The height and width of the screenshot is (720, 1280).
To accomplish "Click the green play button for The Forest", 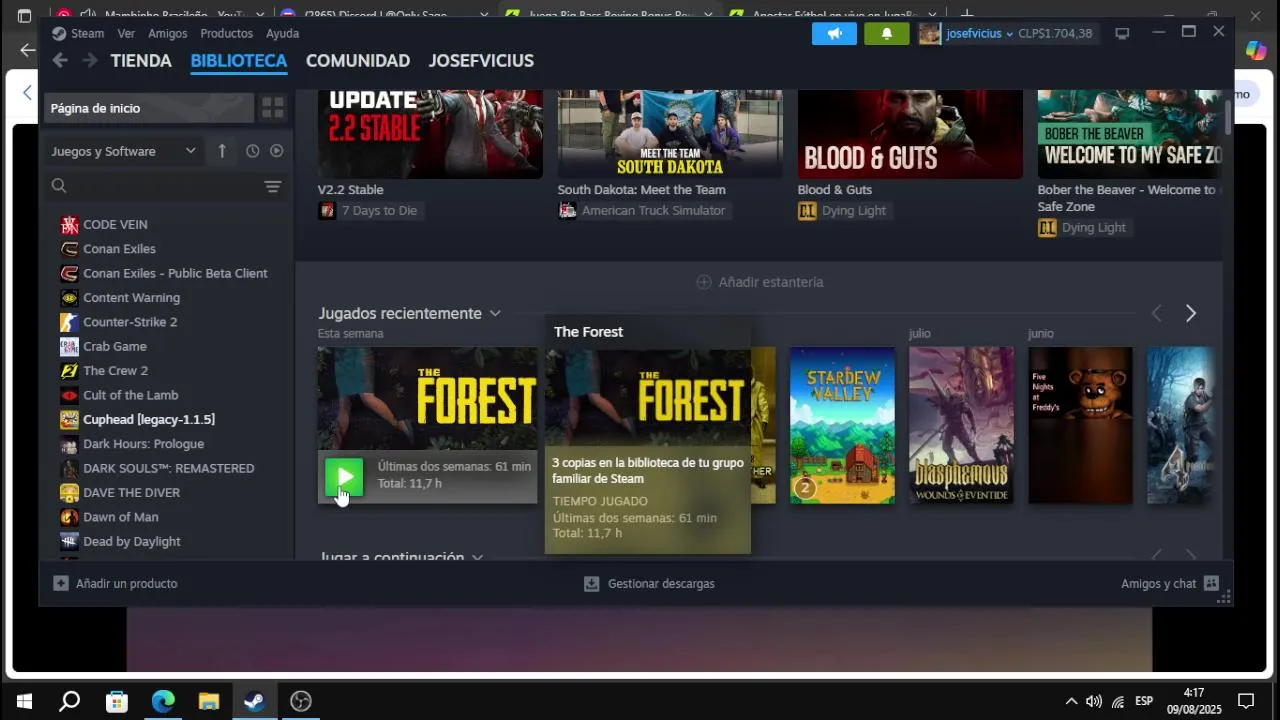I will click(x=344, y=477).
